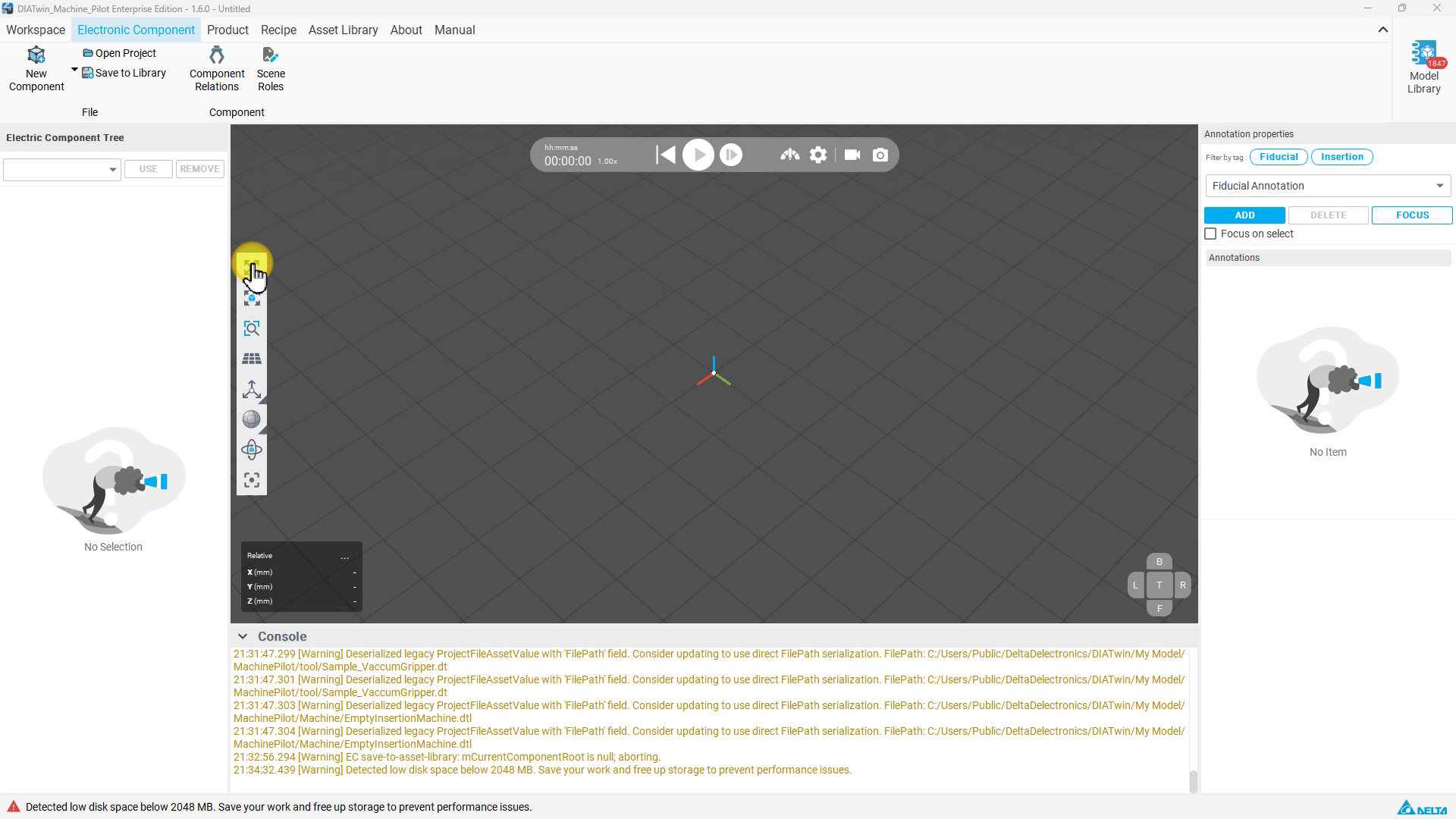Click the fit-model-to-view icon
The image size is (1456, 819).
[251, 298]
